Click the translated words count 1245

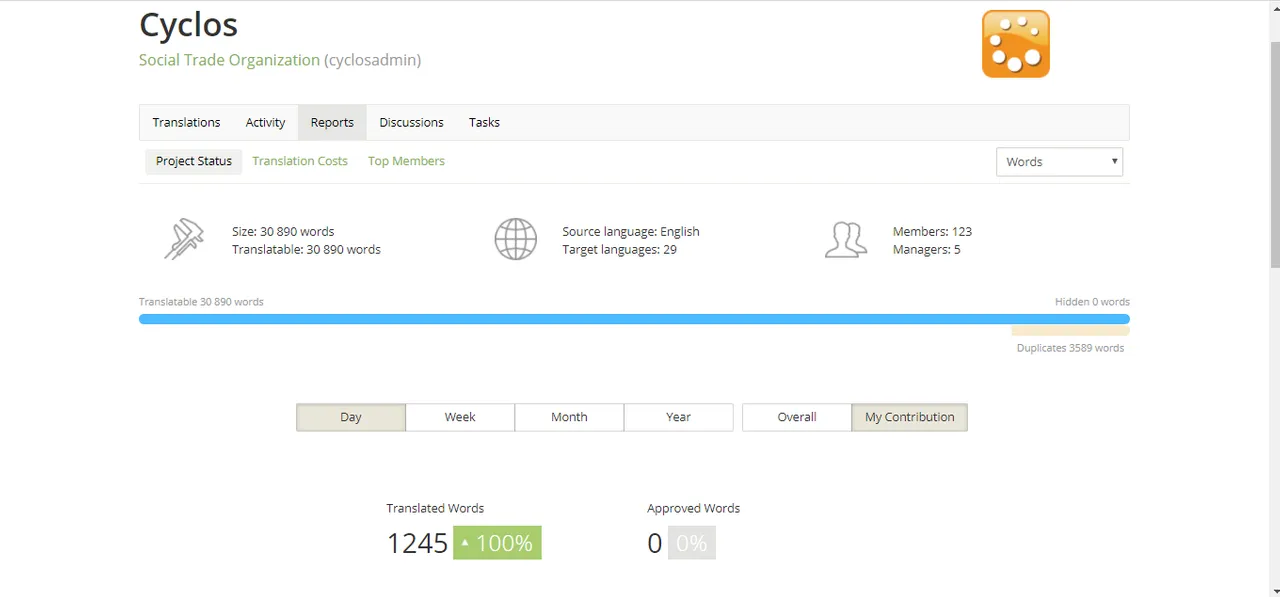click(417, 543)
